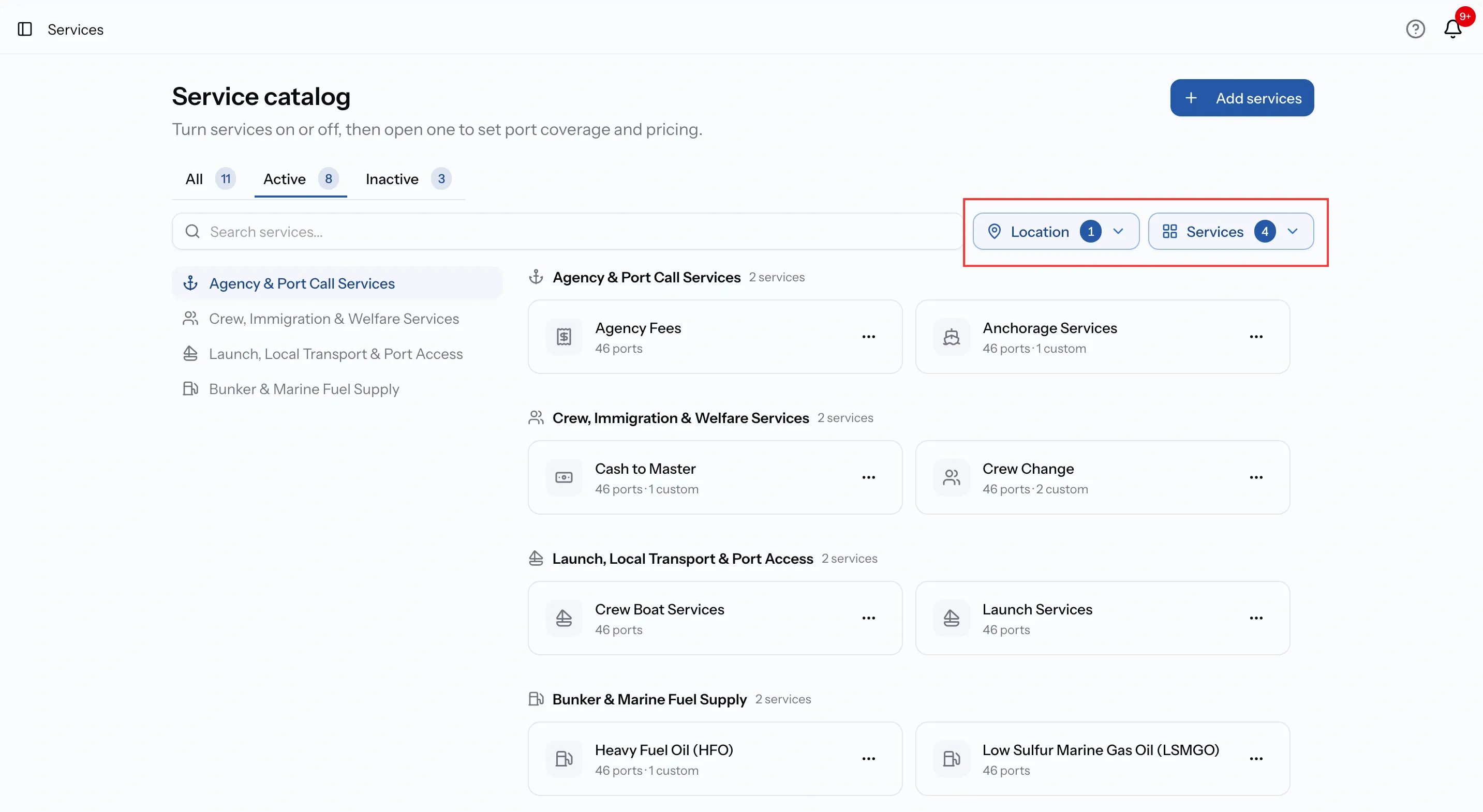Open the Heavy Fuel Oil (HFO) more options menu

point(868,759)
